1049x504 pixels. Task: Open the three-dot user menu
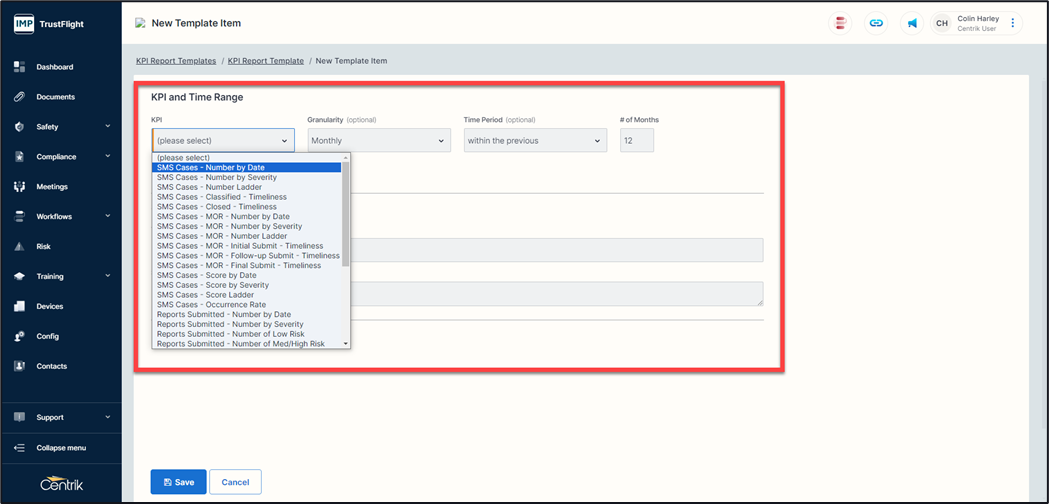click(x=1012, y=23)
